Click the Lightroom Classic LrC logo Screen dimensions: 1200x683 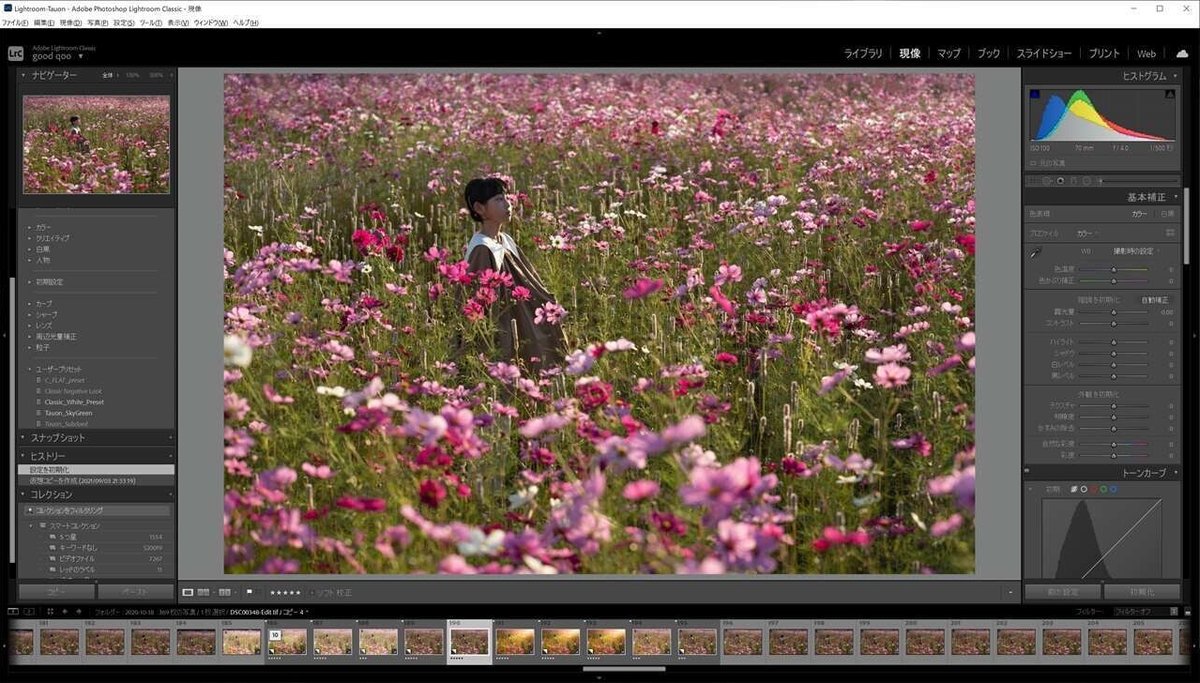coord(15,53)
